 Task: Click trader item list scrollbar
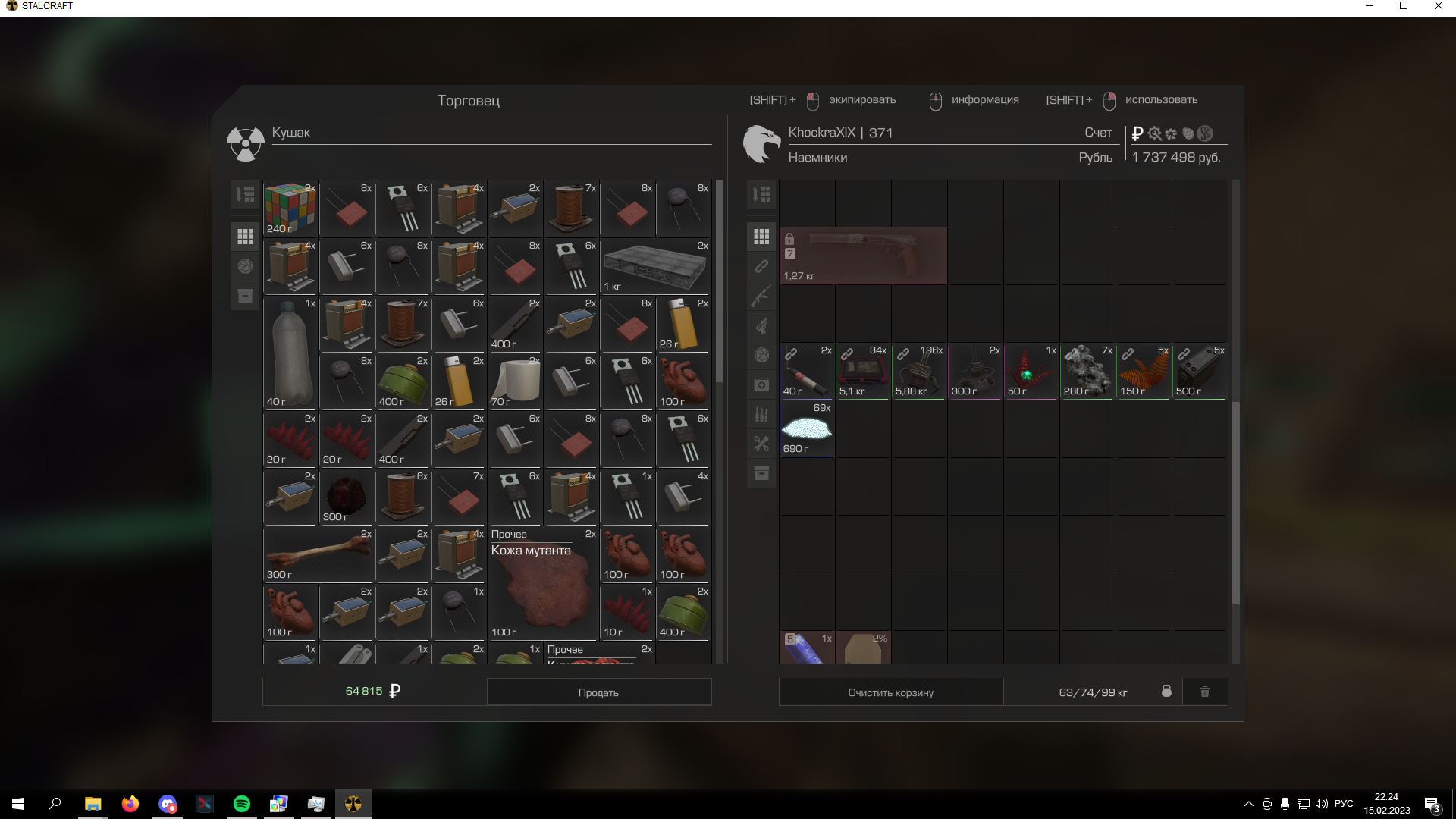coord(720,281)
